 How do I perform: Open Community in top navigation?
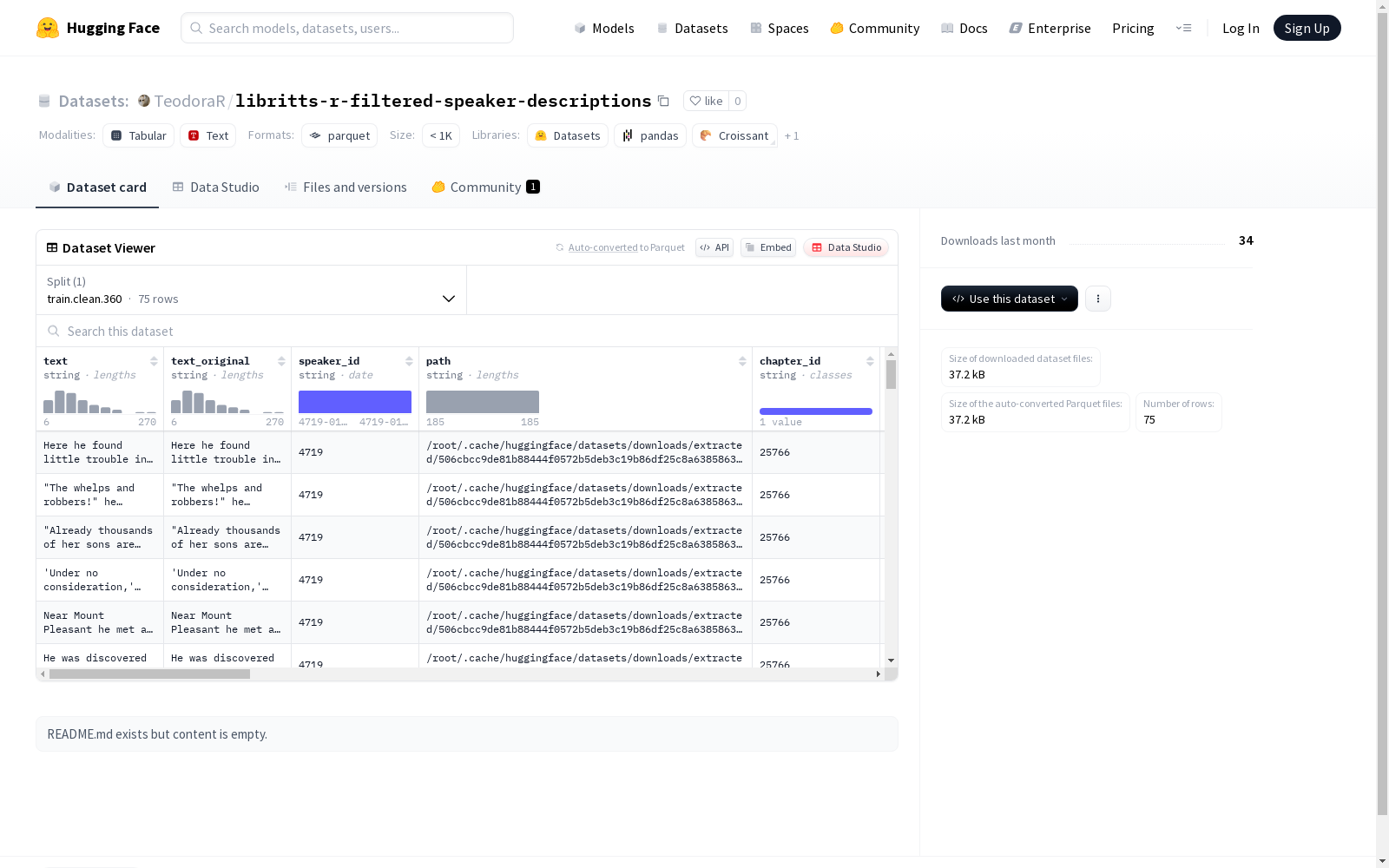click(x=875, y=28)
